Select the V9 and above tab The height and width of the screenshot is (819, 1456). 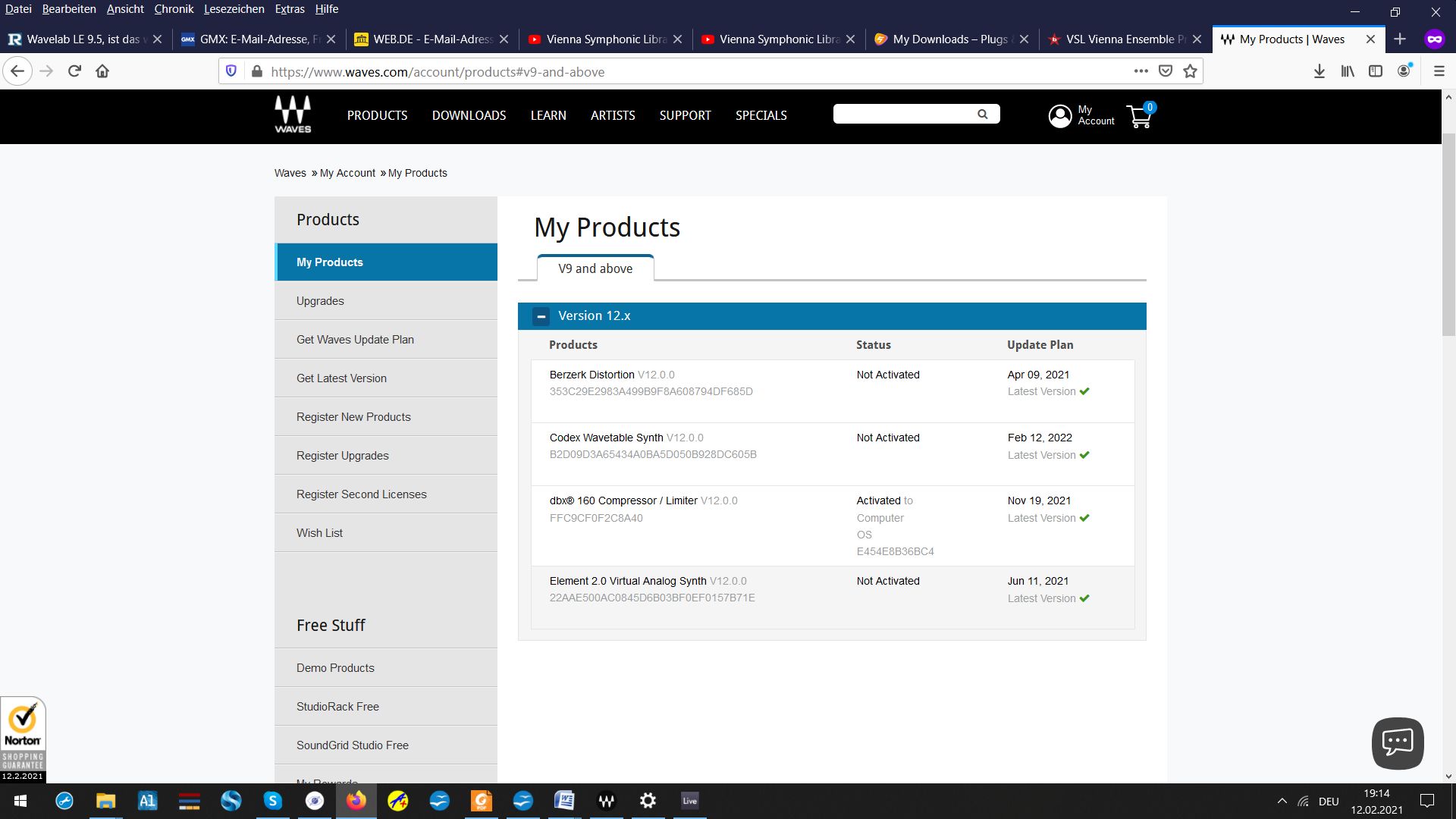point(595,268)
